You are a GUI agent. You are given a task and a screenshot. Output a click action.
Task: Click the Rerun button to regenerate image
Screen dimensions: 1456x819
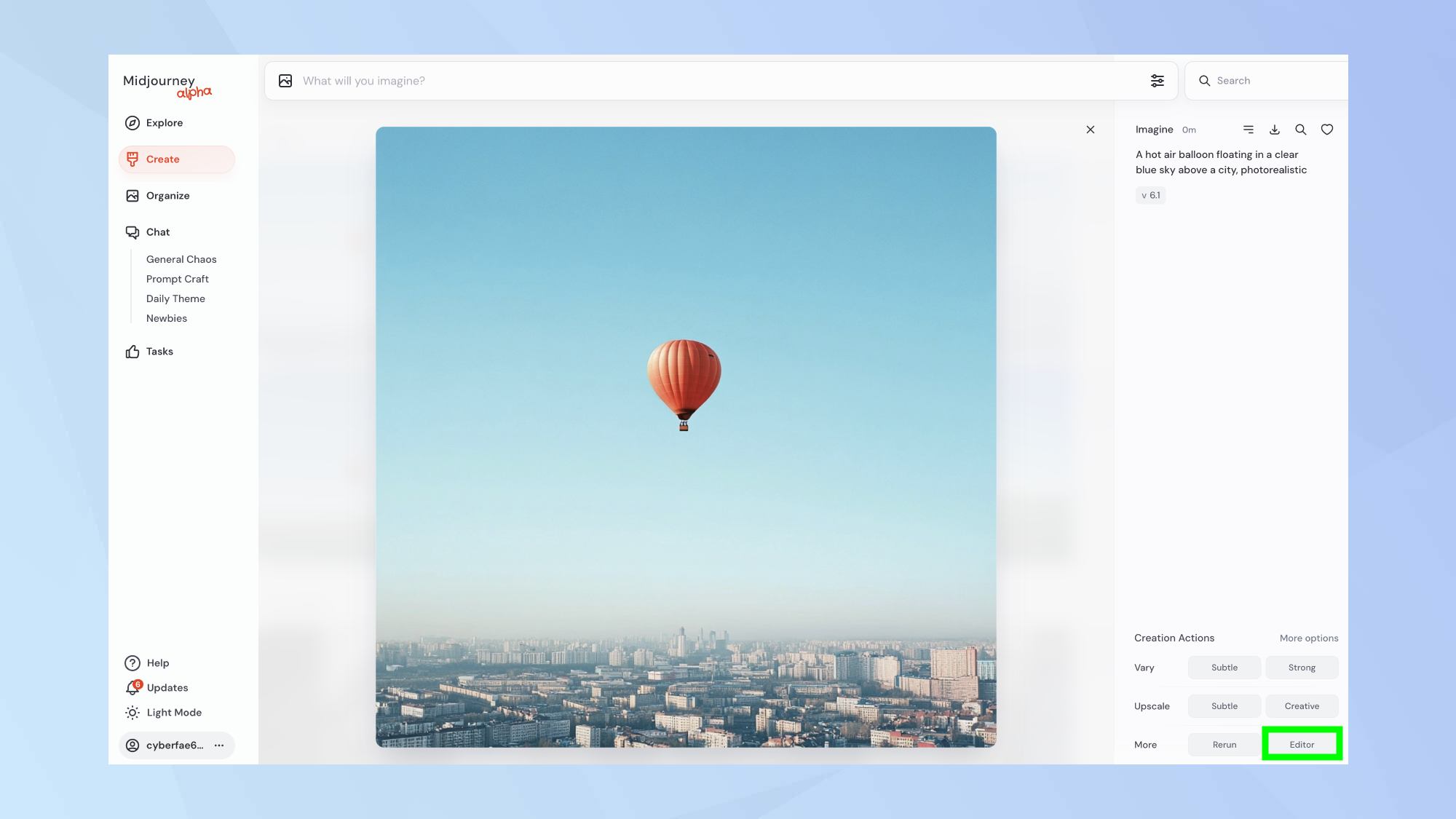pos(1223,744)
